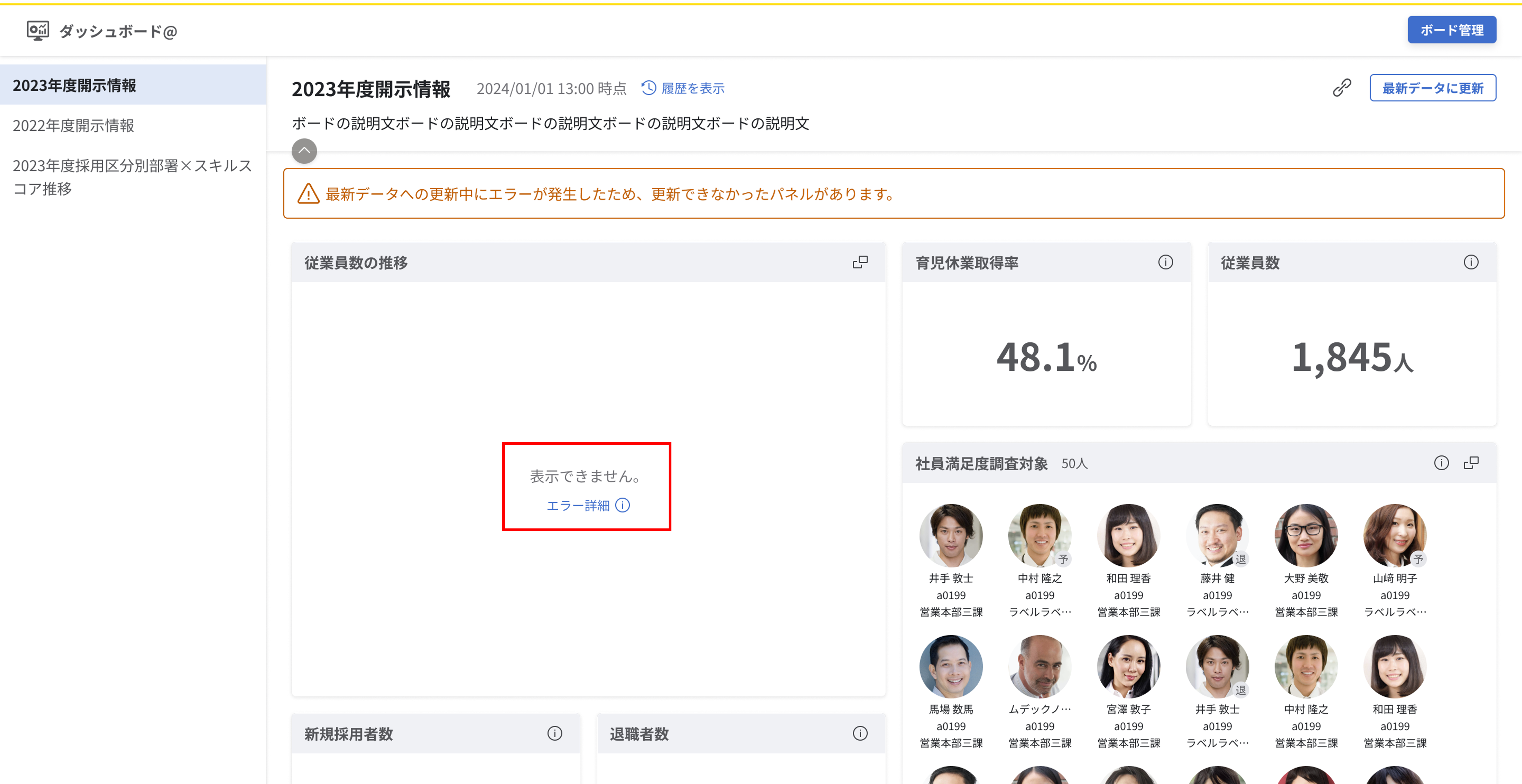Viewport: 1522px width, 784px height.
Task: Show info for 退職者数 panel
Action: (x=860, y=733)
